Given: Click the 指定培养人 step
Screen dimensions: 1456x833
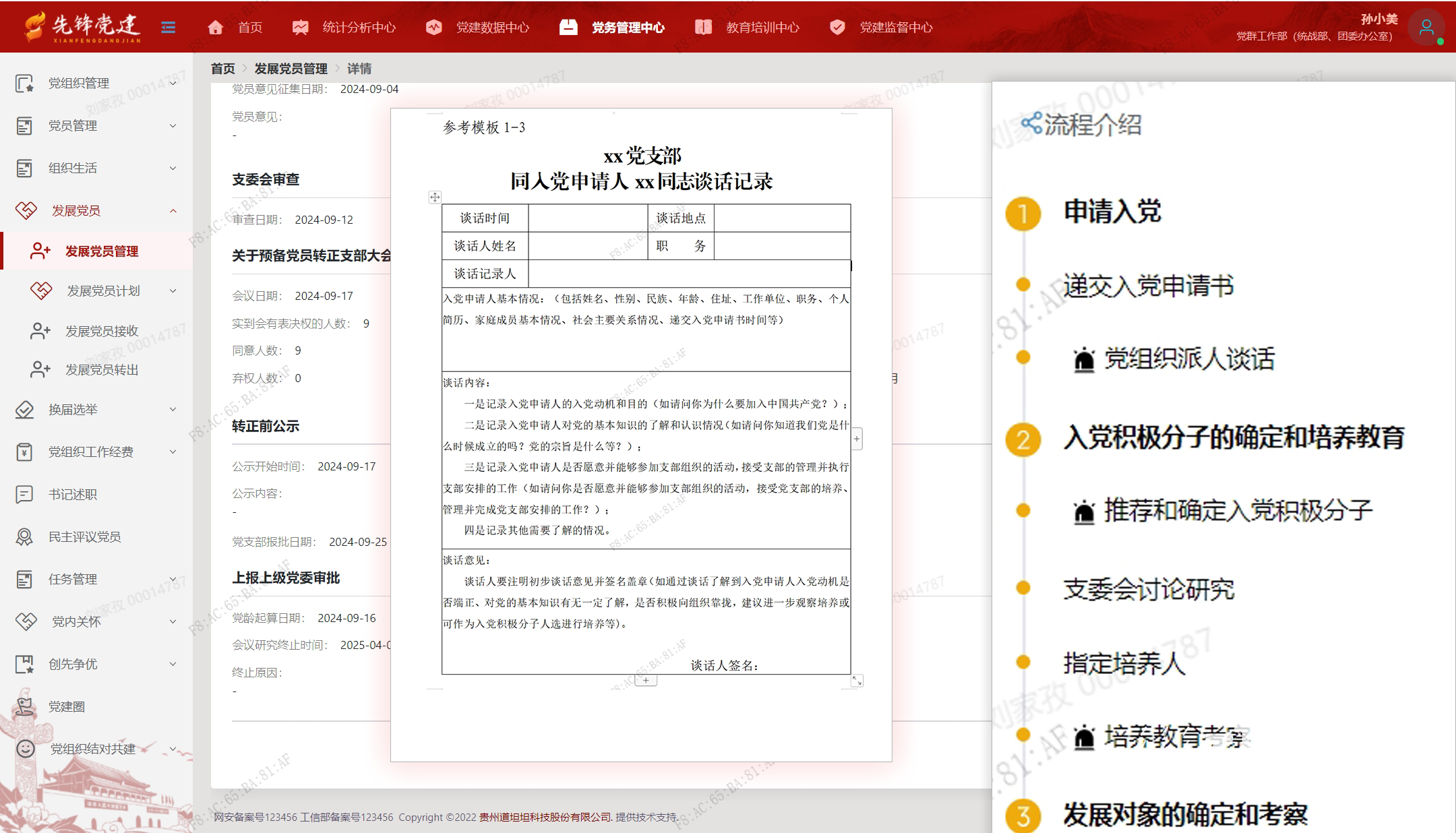Looking at the screenshot, I should pos(1124,663).
